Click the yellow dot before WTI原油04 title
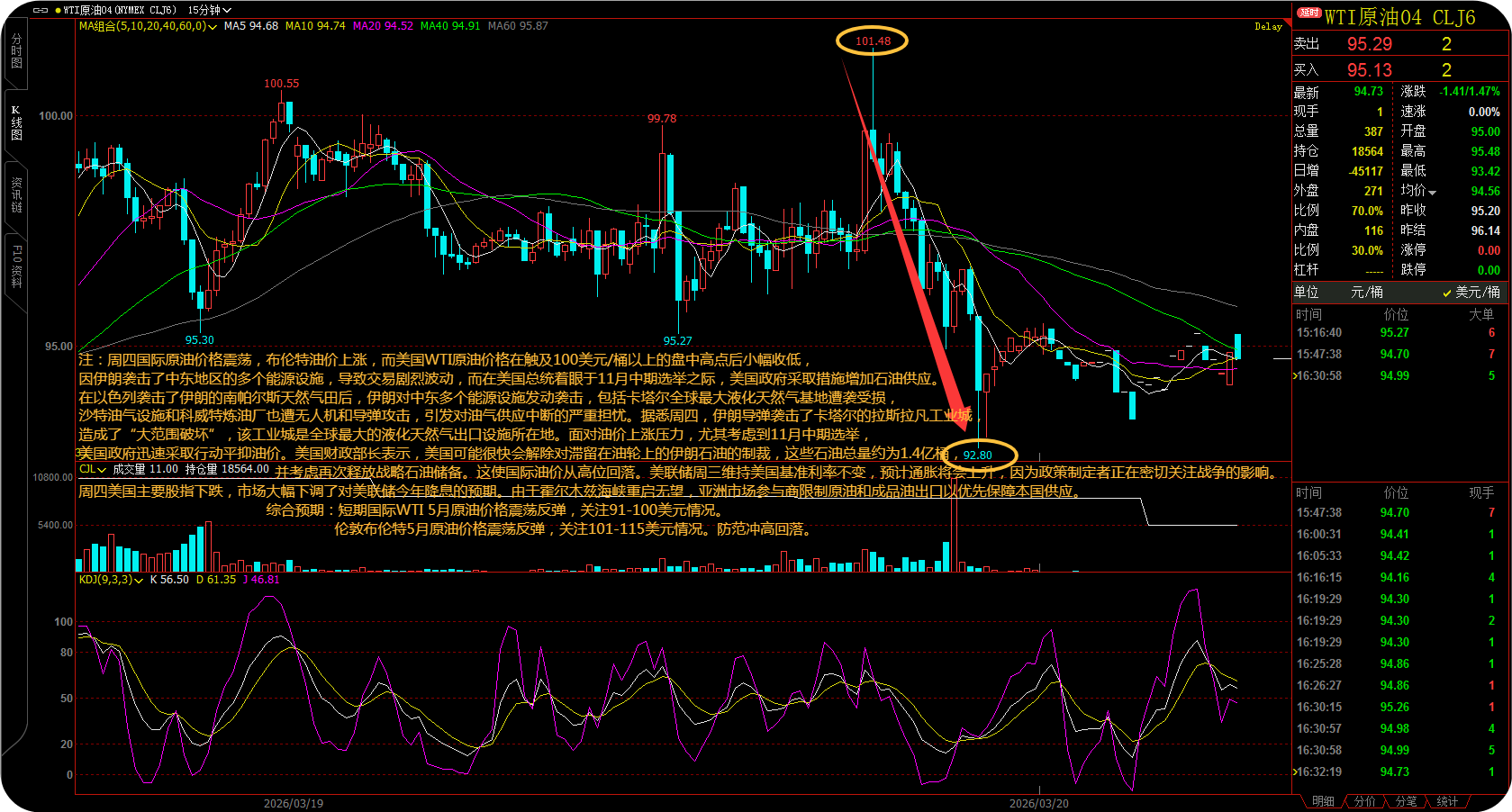The height and width of the screenshot is (812, 1512). click(59, 10)
